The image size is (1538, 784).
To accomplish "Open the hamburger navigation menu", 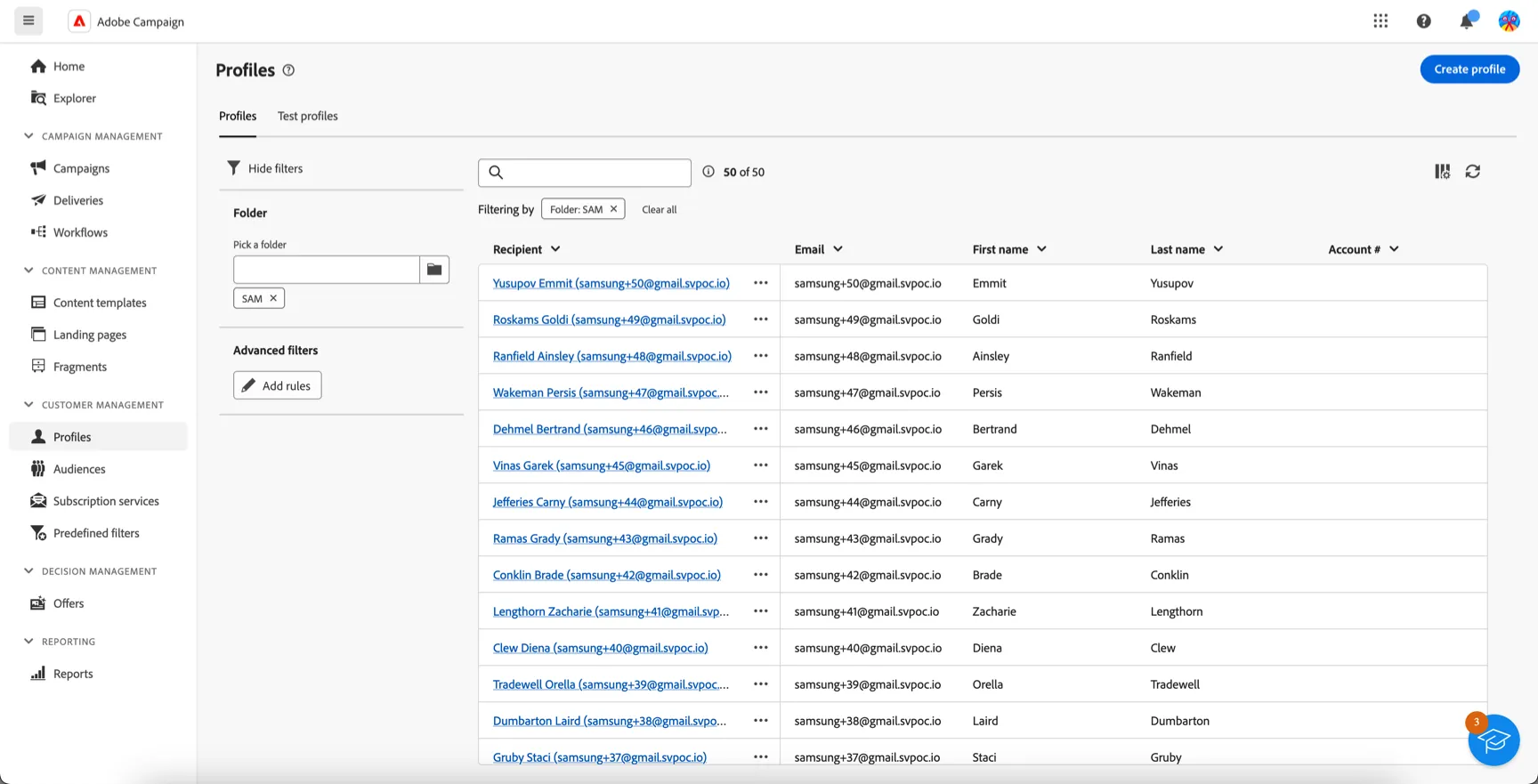I will click(28, 21).
